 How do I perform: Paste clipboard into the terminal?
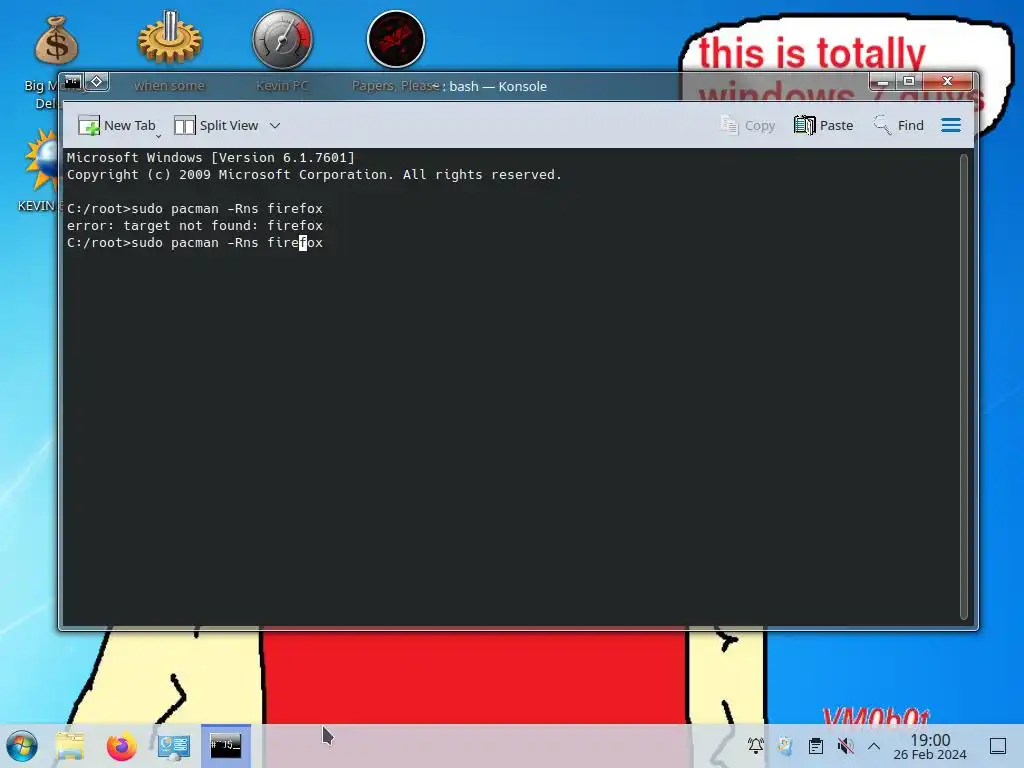[824, 125]
